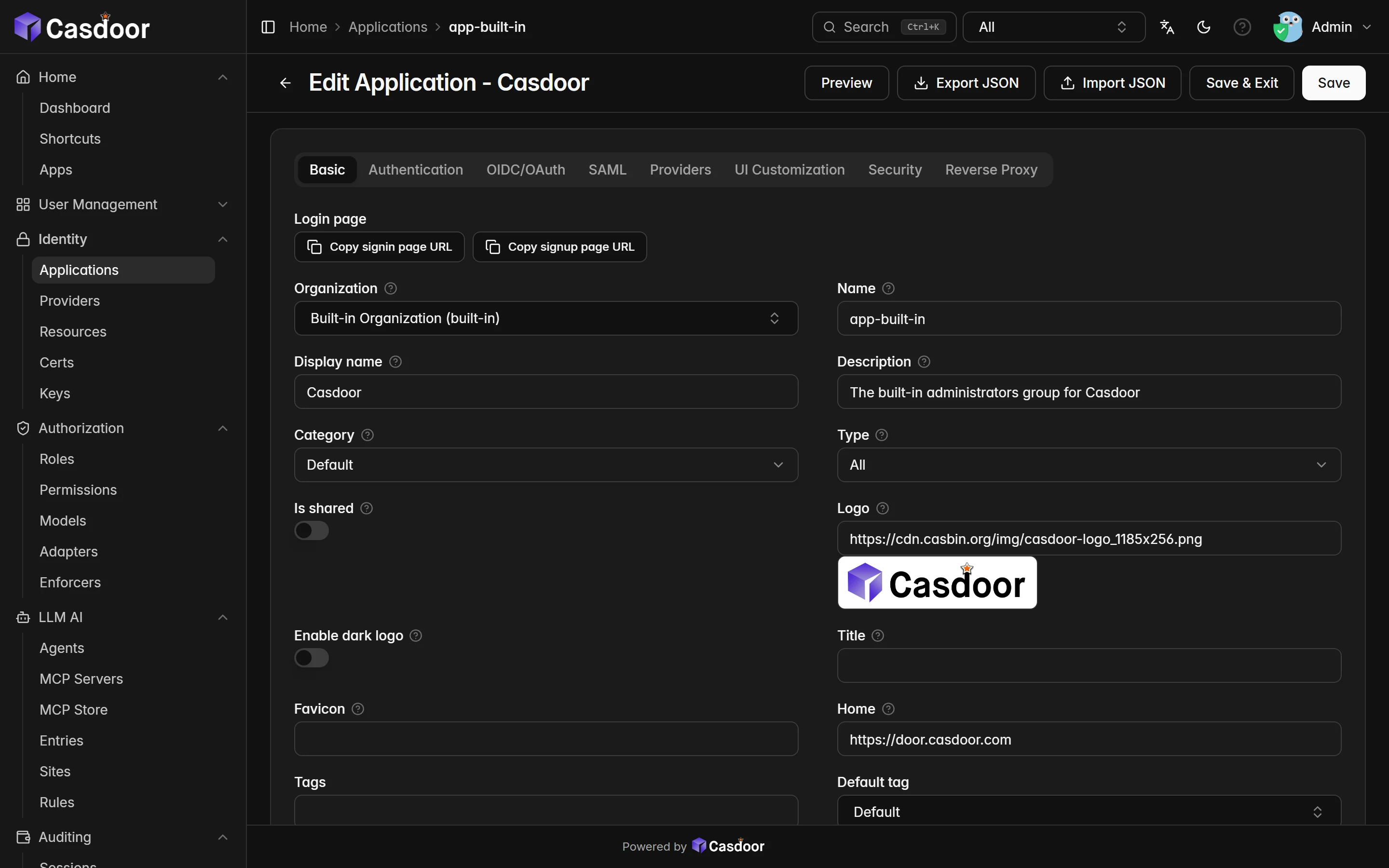Click the Export JSON button
This screenshot has height=868, width=1389.
pos(966,83)
